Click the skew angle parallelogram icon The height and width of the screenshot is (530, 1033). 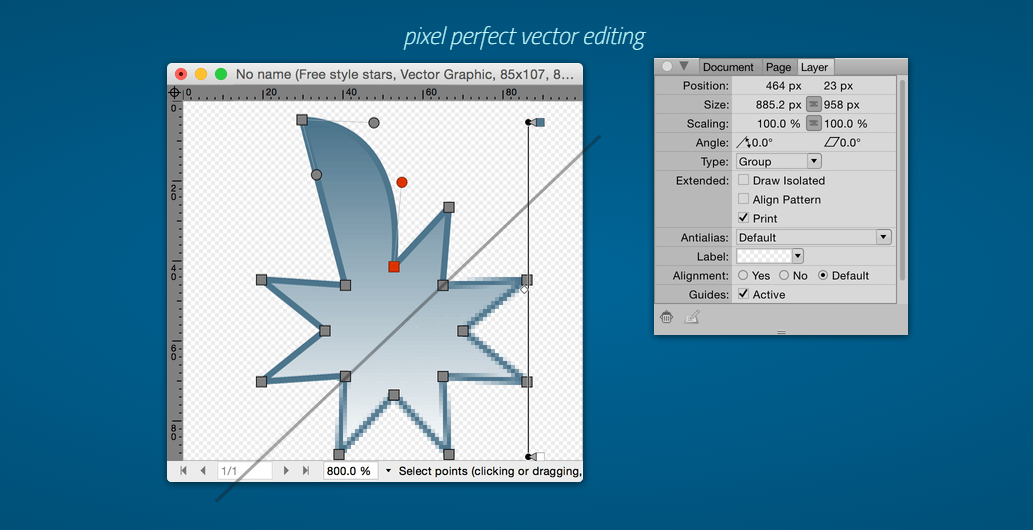click(832, 142)
